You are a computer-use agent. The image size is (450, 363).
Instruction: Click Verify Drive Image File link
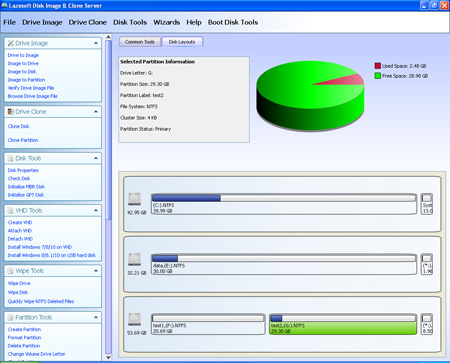31,88
